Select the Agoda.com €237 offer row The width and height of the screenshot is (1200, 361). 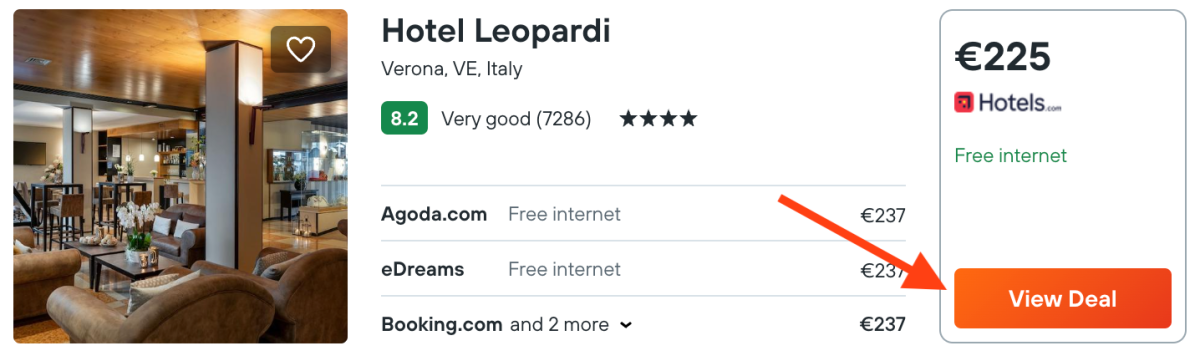click(x=643, y=214)
